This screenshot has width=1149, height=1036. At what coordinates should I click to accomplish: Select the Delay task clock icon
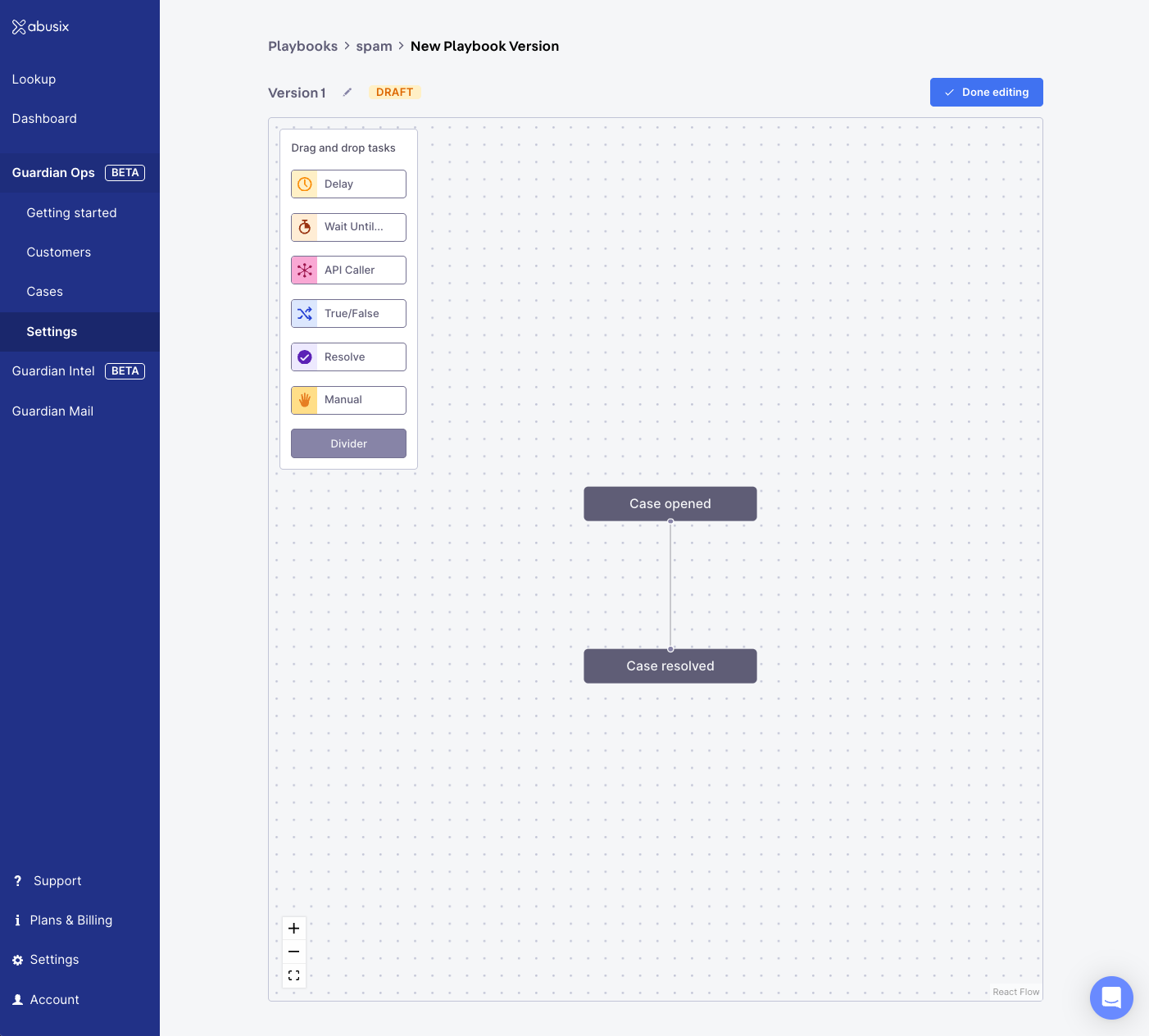pyautogui.click(x=304, y=184)
